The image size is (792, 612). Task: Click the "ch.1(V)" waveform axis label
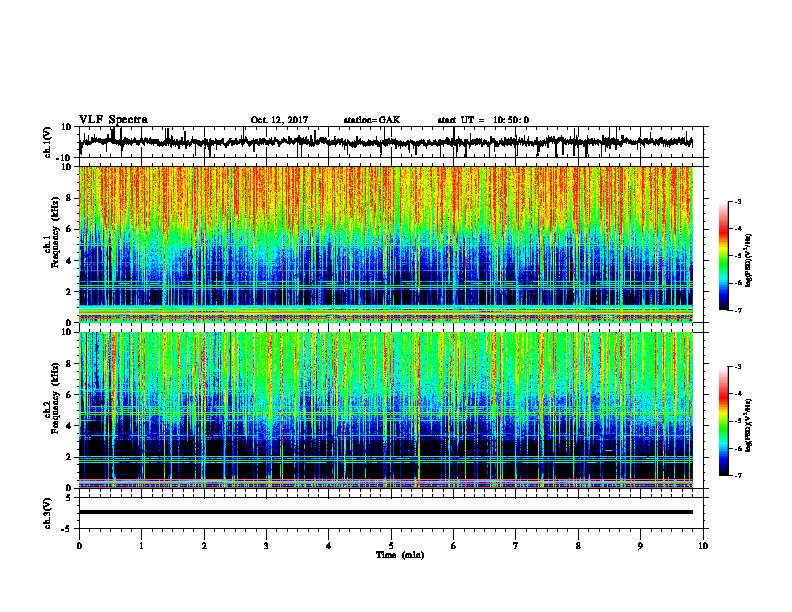click(48, 142)
